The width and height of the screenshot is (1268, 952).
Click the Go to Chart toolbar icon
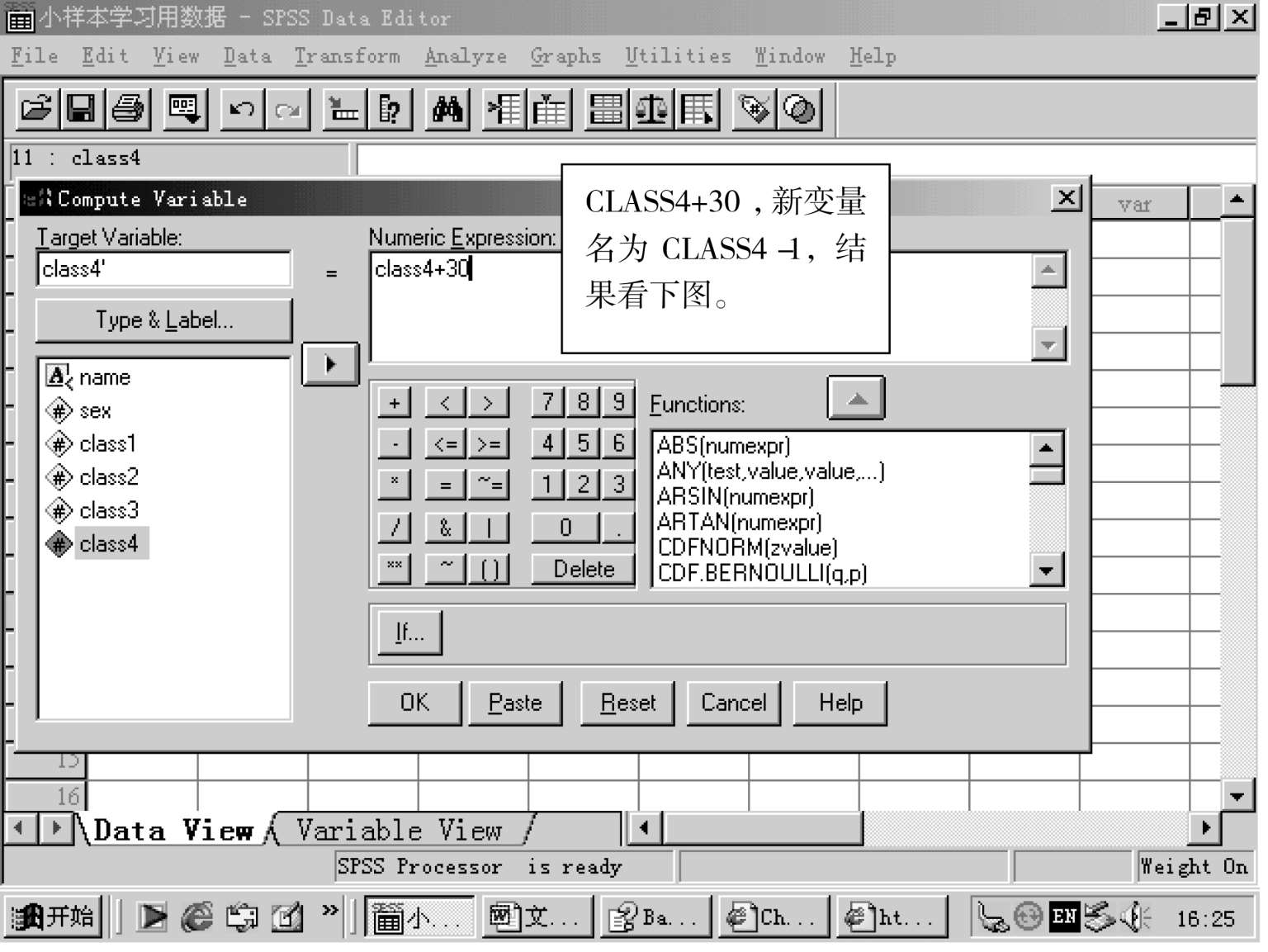[x=344, y=109]
